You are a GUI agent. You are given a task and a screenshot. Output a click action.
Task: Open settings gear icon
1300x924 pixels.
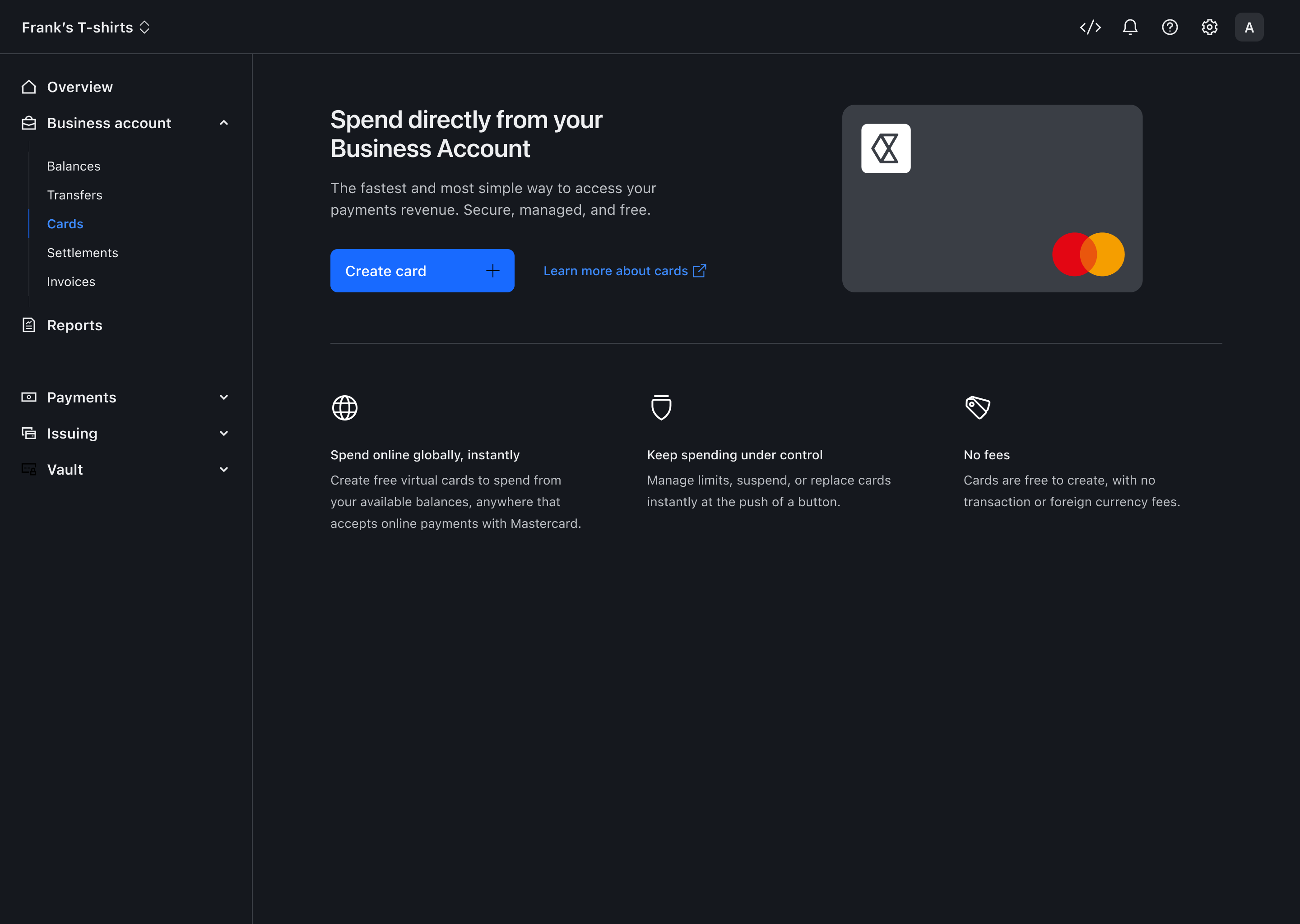pos(1210,28)
